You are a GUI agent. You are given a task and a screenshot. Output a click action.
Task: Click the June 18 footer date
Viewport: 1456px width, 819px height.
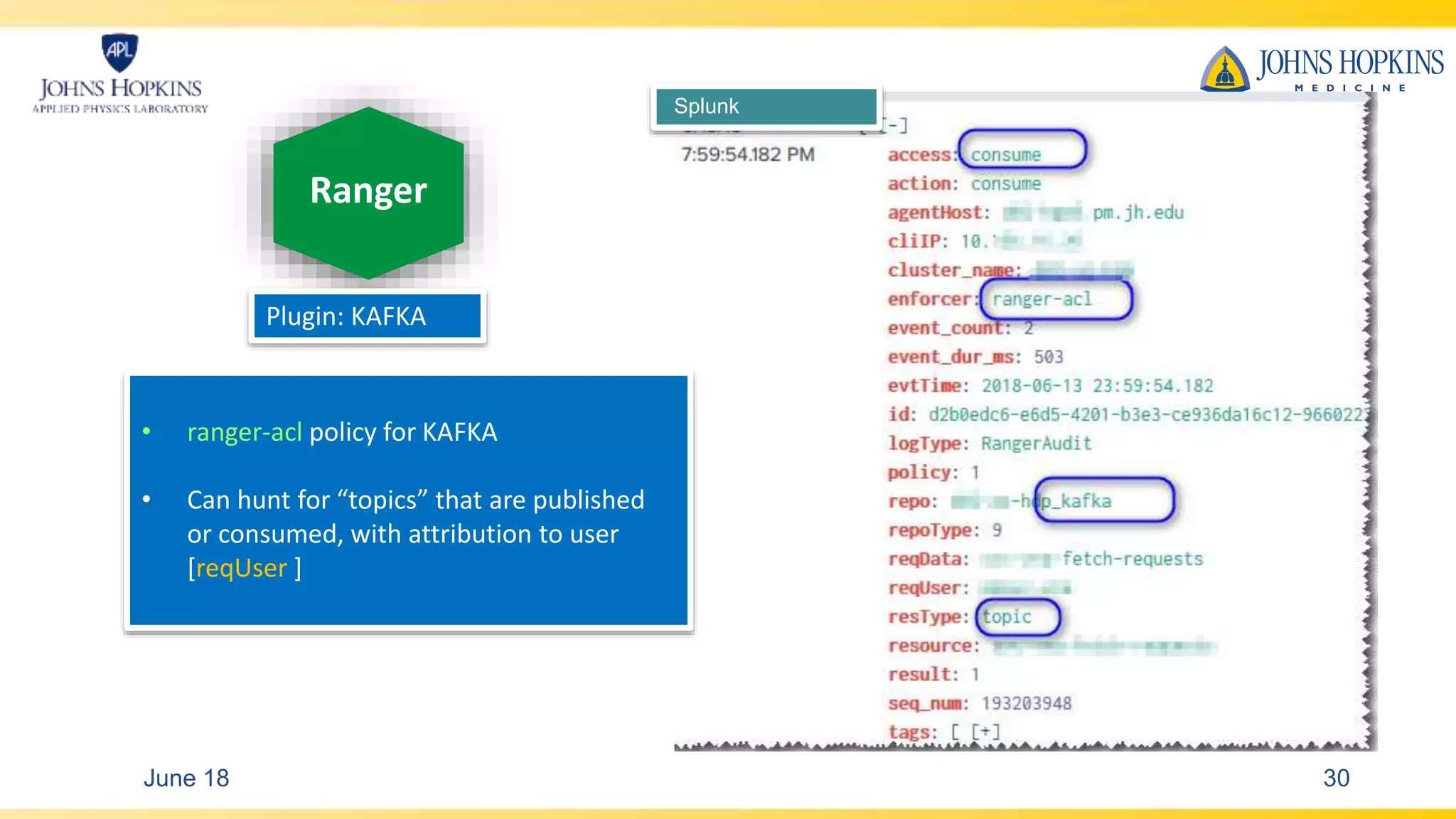(x=186, y=778)
